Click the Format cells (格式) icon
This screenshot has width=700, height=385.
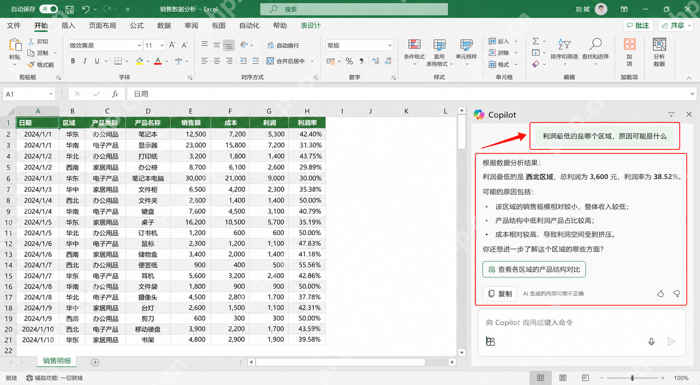point(492,64)
